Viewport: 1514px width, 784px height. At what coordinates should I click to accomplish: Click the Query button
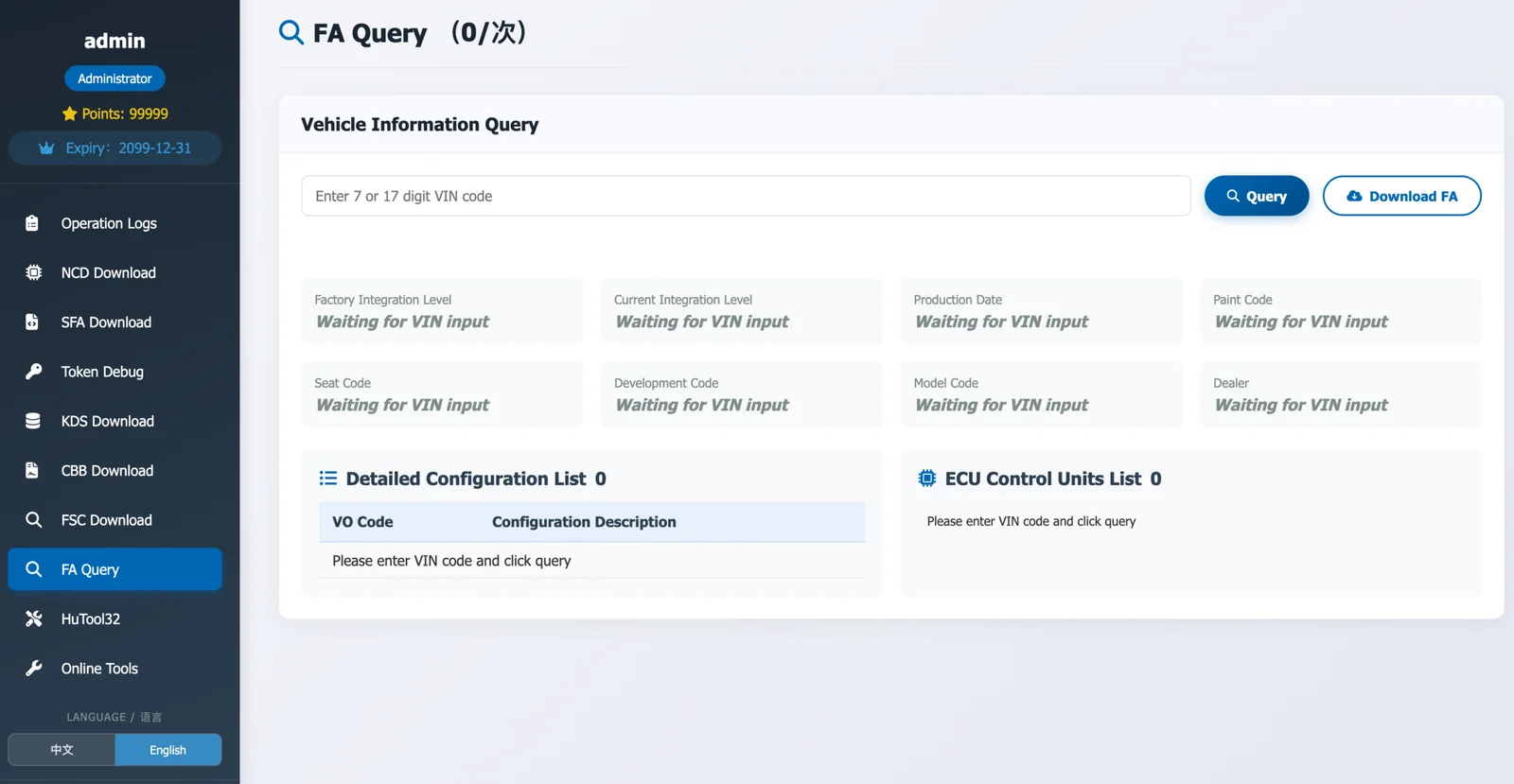tap(1257, 196)
